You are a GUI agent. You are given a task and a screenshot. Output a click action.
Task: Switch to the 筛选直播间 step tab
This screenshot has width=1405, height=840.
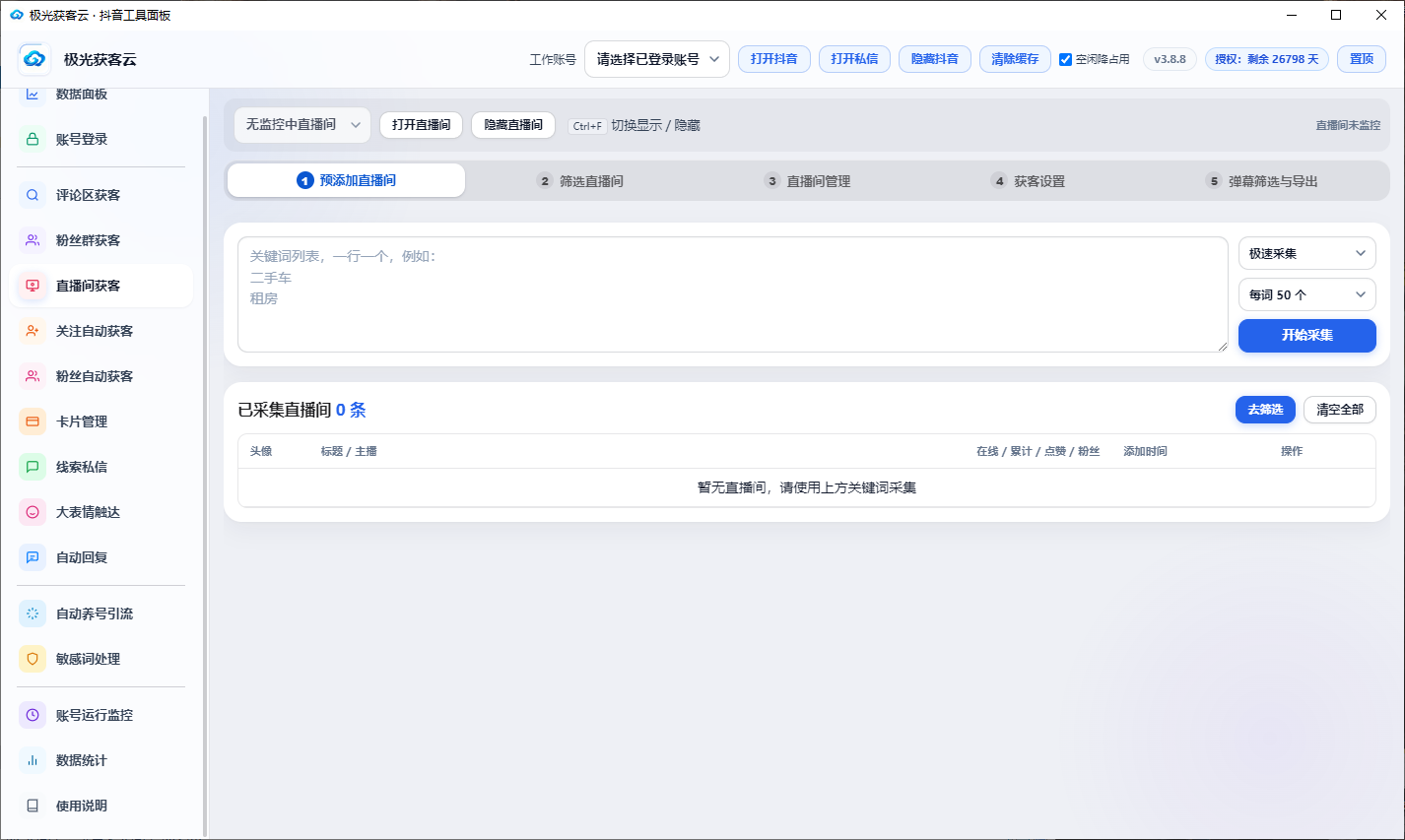coord(580,181)
